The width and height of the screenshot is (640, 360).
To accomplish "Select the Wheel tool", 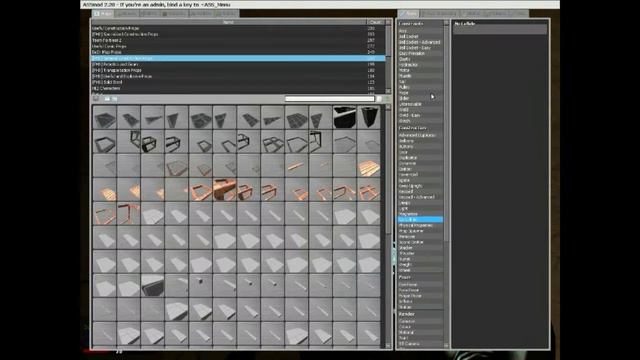I will click(420, 270).
